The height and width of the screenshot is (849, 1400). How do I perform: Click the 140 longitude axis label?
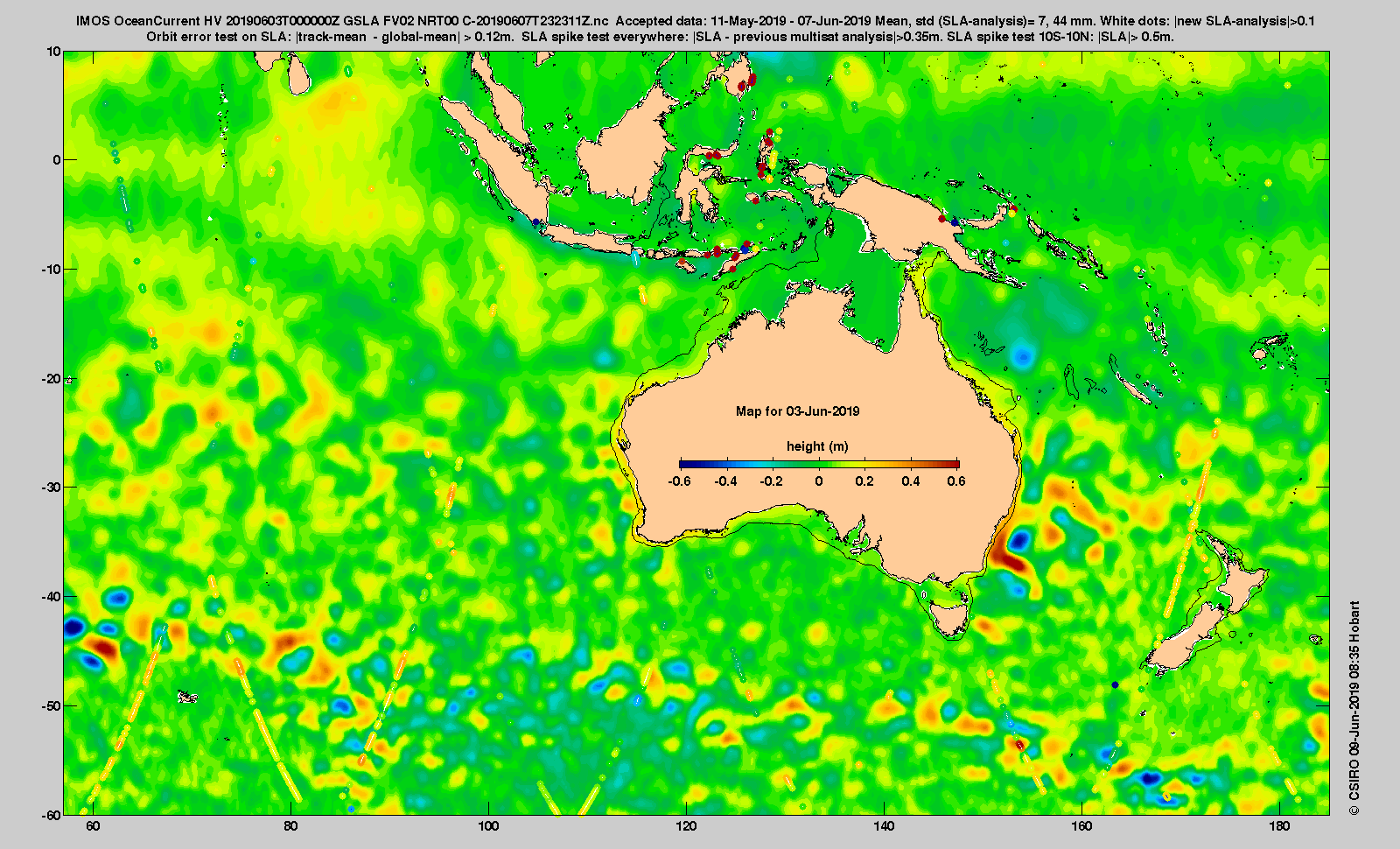tap(884, 826)
